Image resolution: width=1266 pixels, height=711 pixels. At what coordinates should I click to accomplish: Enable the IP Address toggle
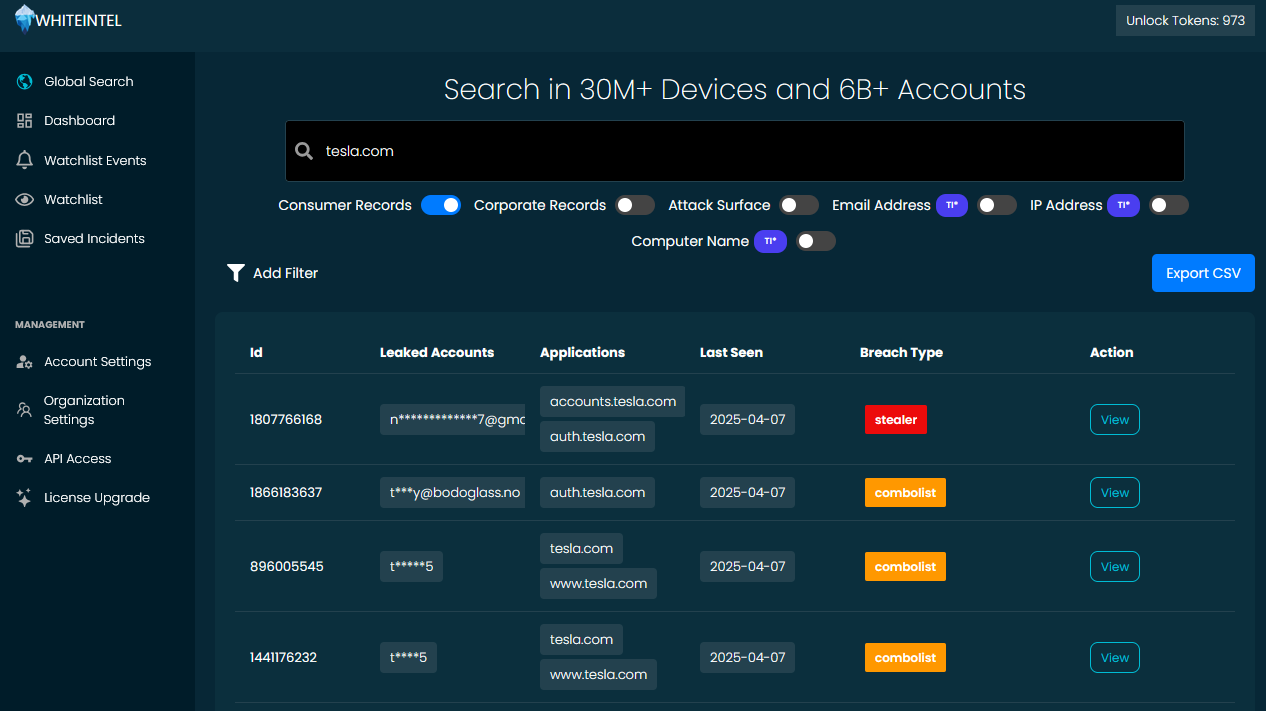(x=1169, y=205)
